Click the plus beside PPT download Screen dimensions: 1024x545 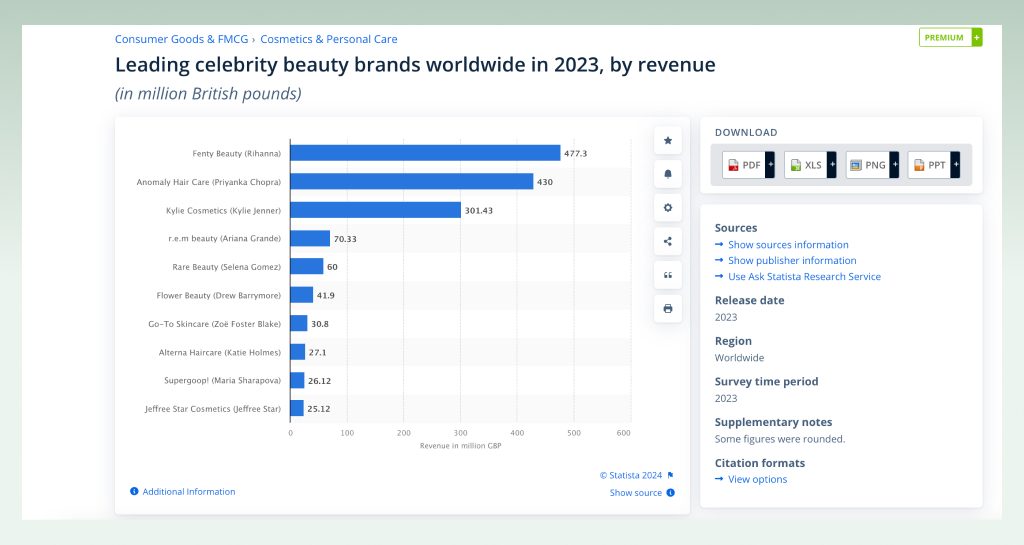pyautogui.click(x=955, y=165)
